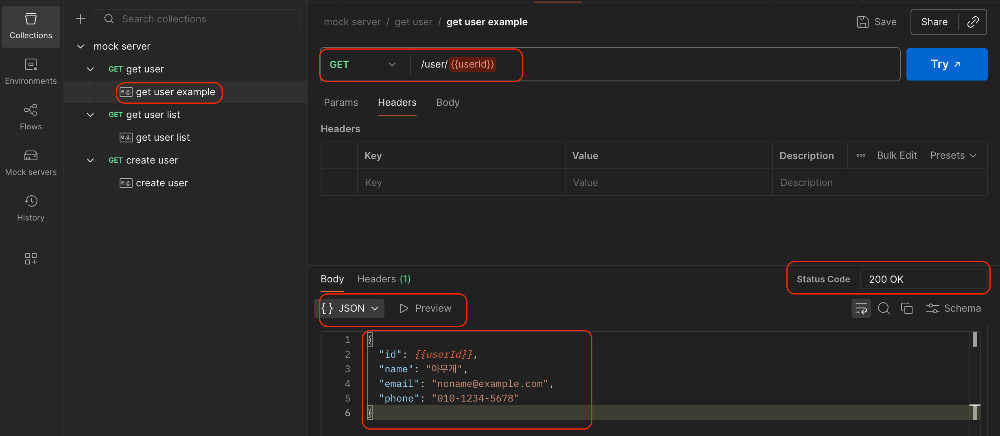Viewport: 1000px width, 436px height.
Task: Click the empty header Description cell
Action: [879, 182]
